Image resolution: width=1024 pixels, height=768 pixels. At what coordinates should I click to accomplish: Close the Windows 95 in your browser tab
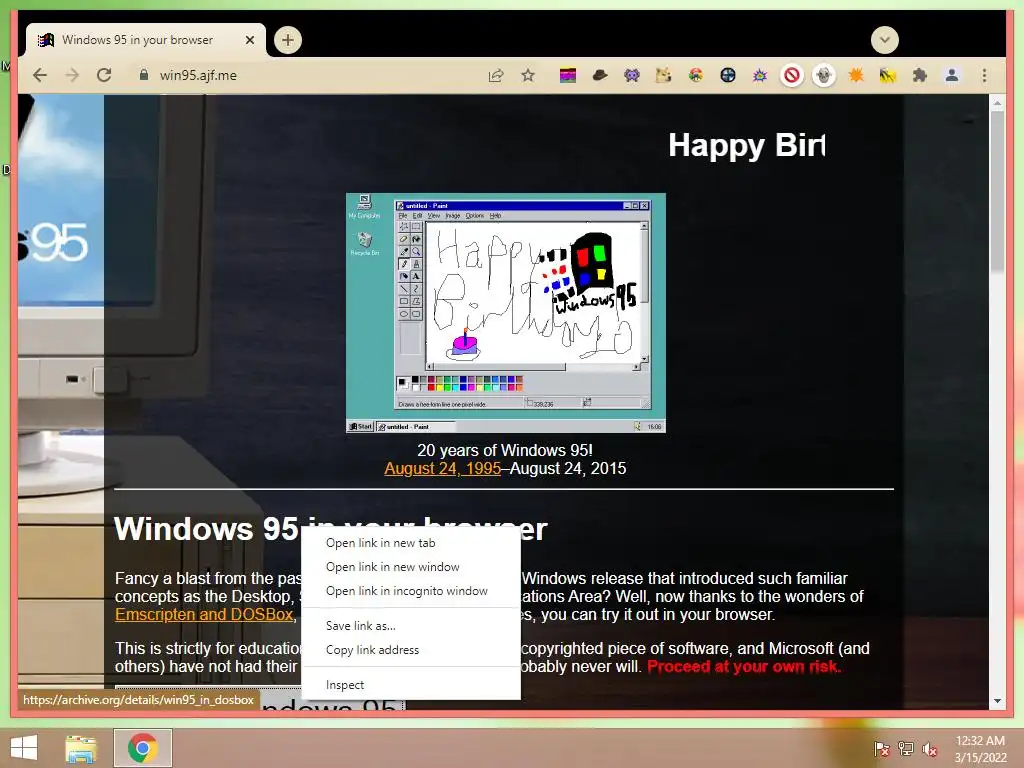point(249,40)
